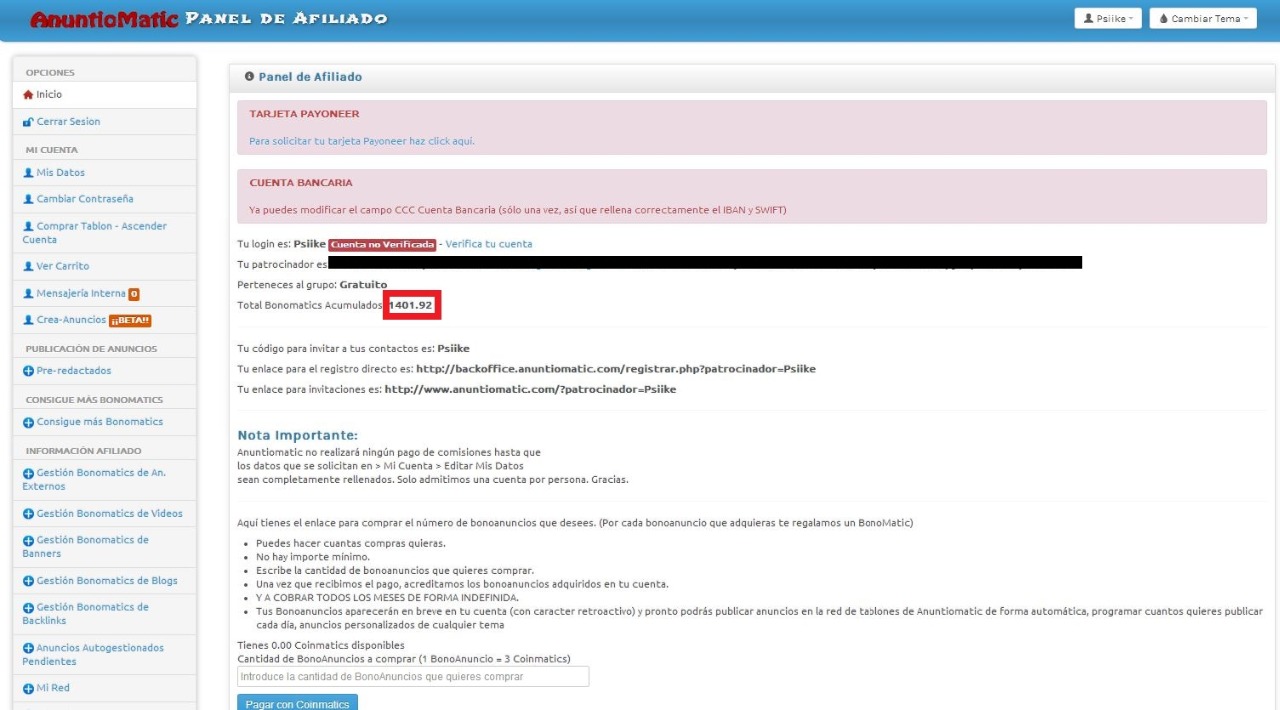
Task: Click the AnuntioMatic logo in the header
Action: click(x=104, y=19)
